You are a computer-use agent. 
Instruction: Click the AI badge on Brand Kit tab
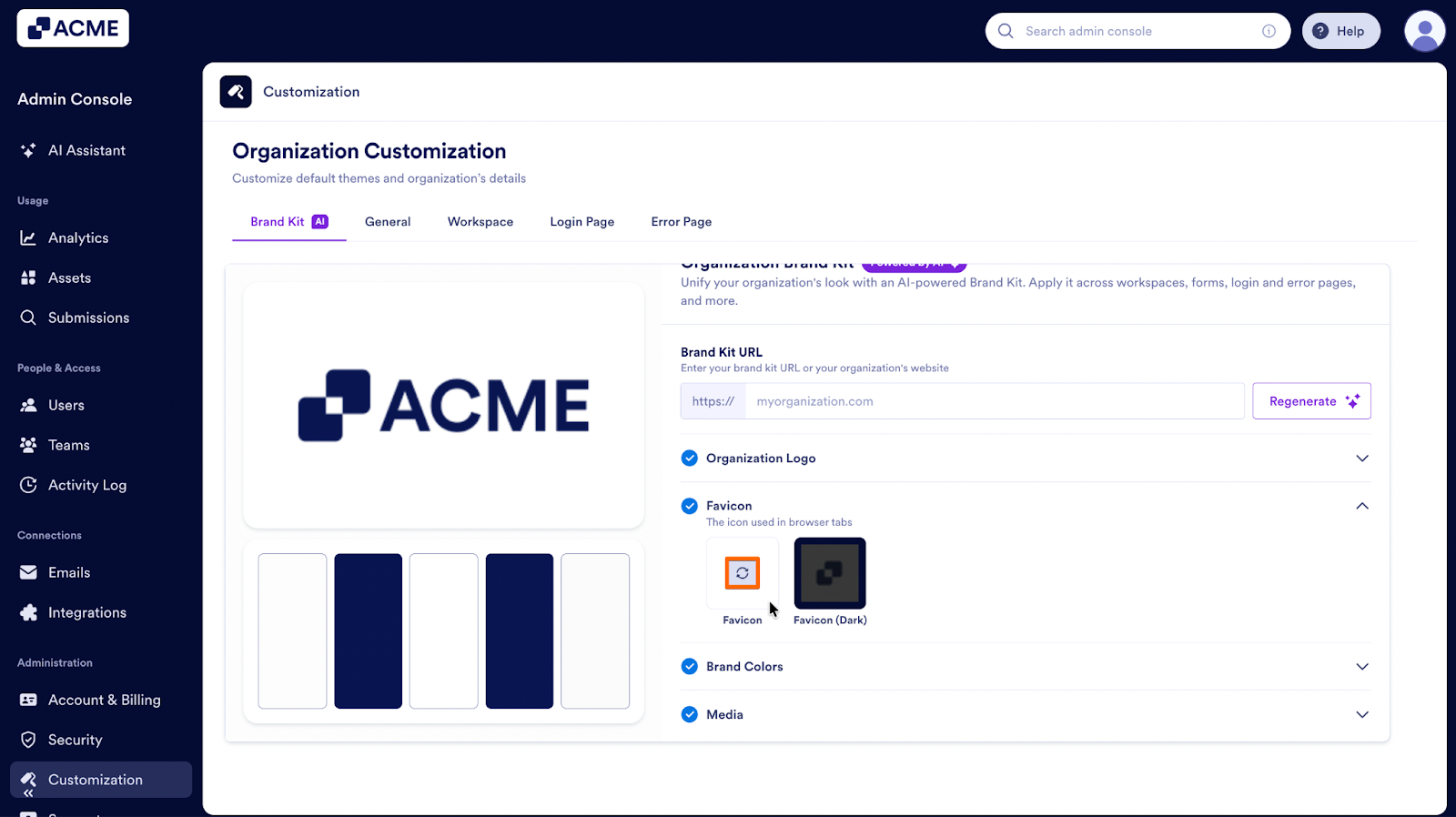click(x=320, y=221)
